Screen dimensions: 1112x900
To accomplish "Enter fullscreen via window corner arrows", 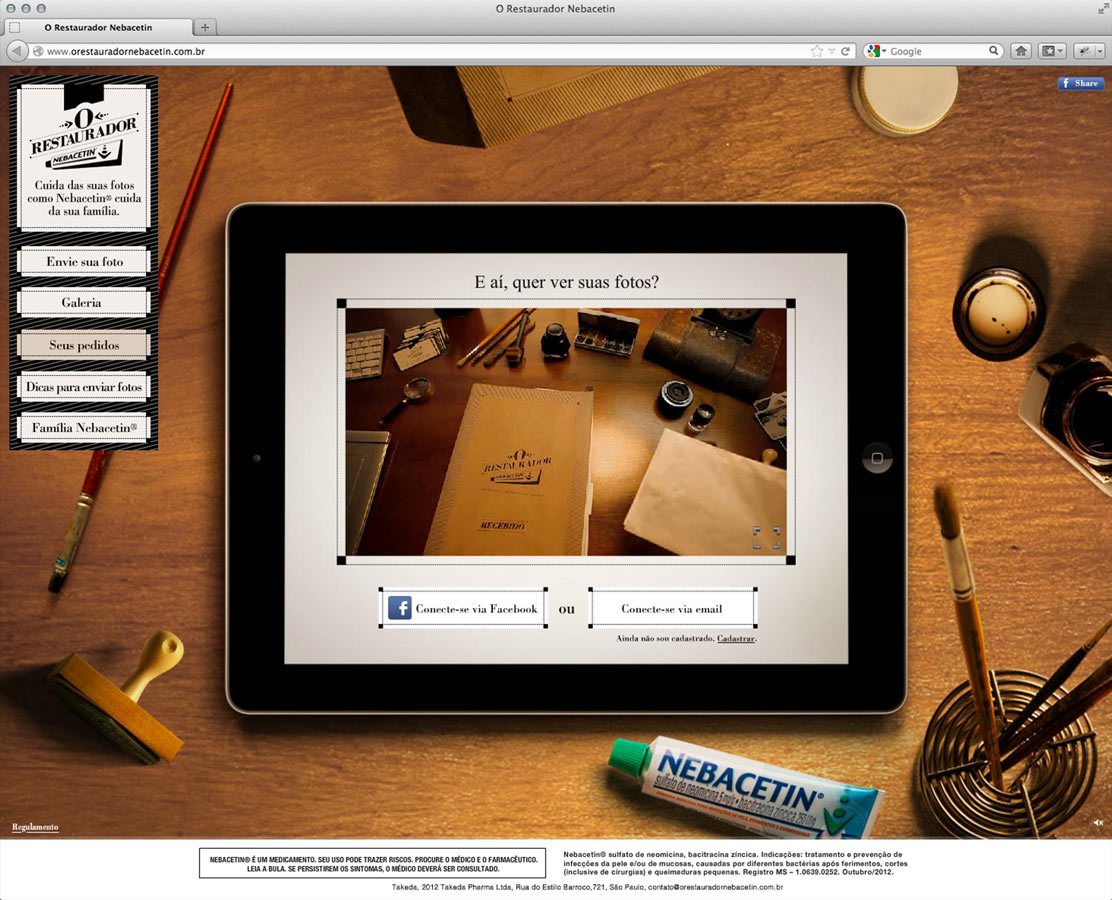I will (x=1103, y=9).
